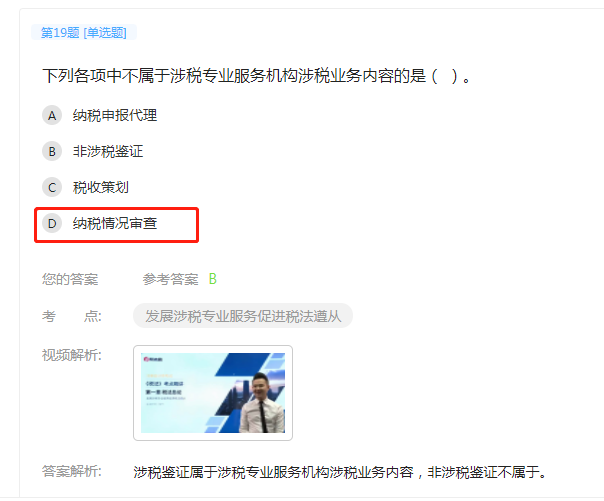Select option B radio circle
This screenshot has height=501, width=604.
tap(52, 151)
